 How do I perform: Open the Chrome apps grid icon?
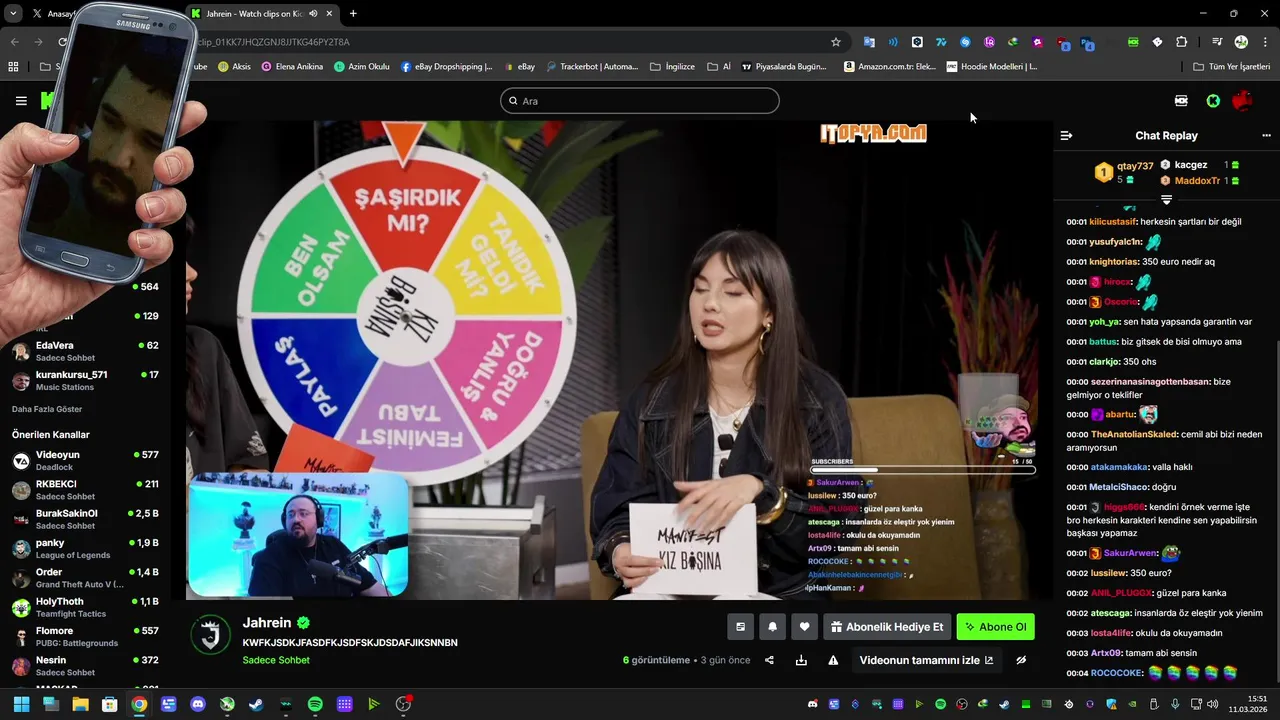(x=13, y=67)
